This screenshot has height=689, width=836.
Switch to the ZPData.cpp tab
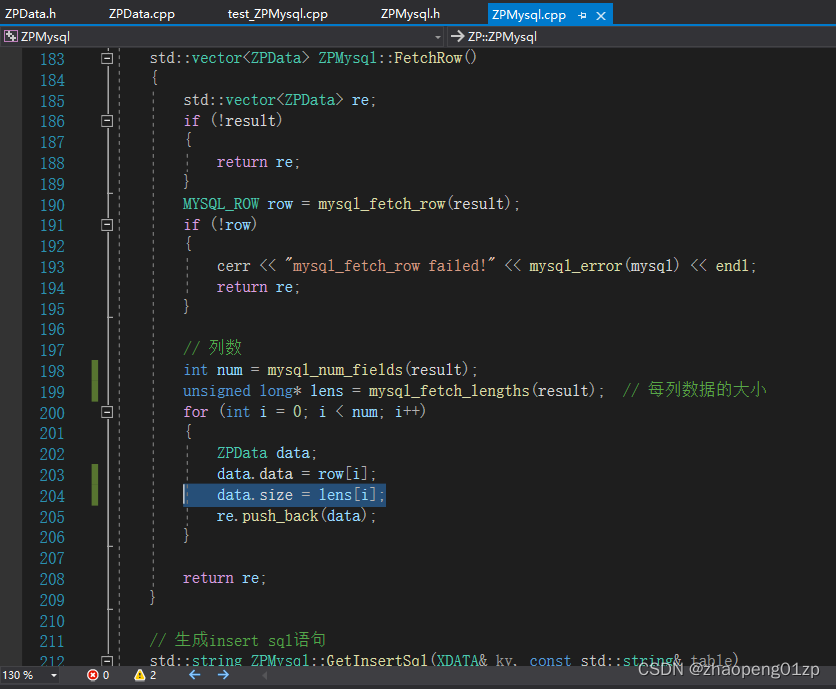tap(142, 14)
